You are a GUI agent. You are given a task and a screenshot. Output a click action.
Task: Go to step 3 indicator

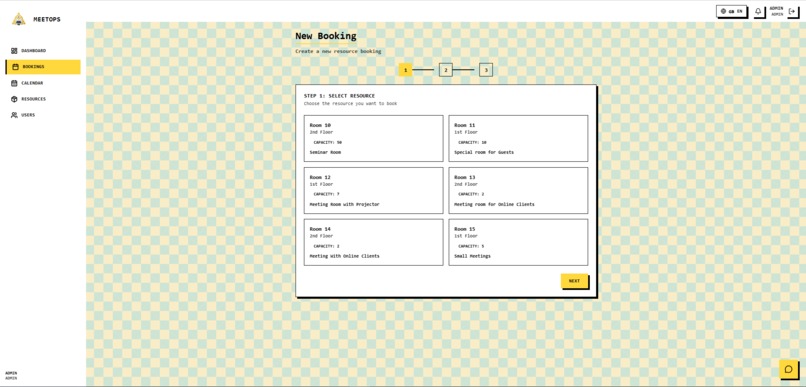486,70
